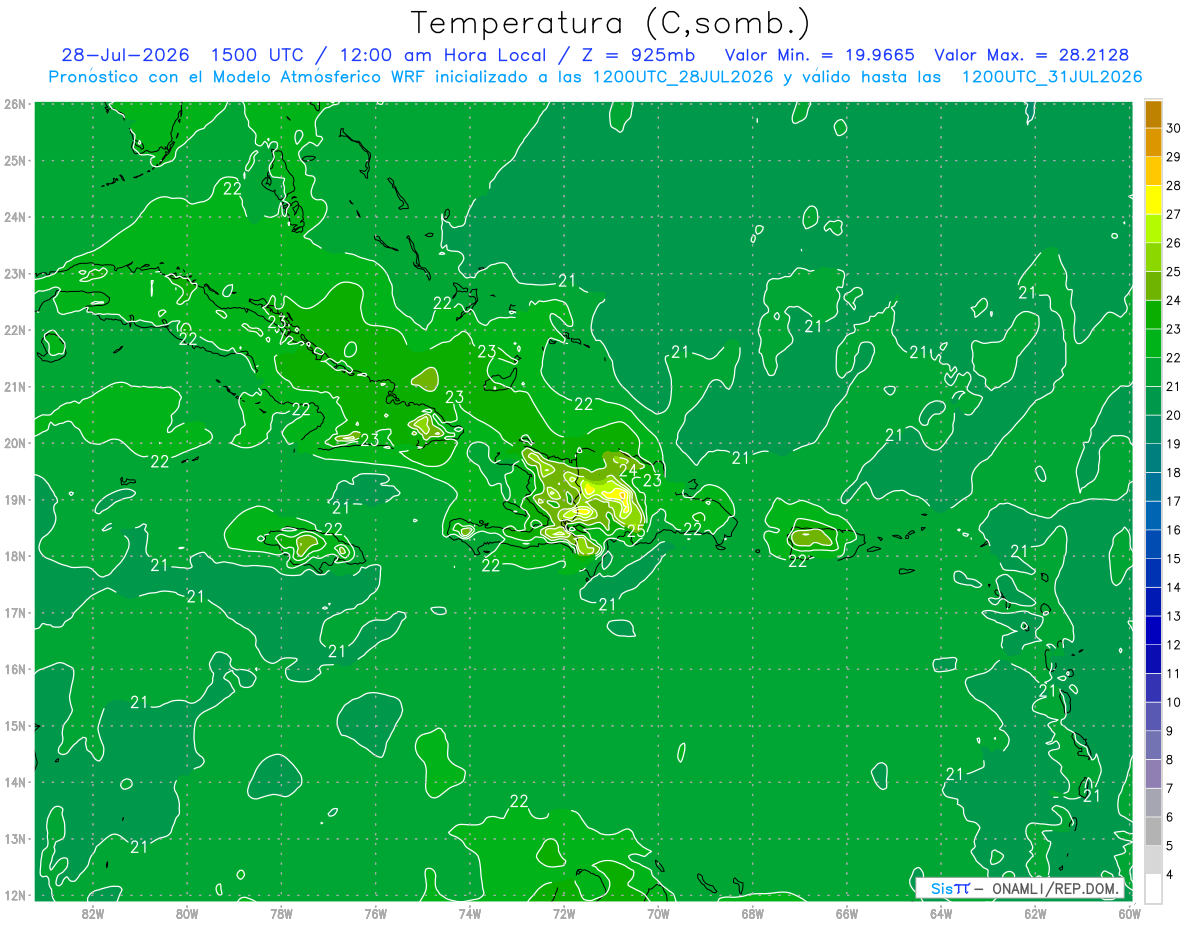This screenshot has width=1200, height=927.
Task: Click the '1200UTC_31JUL2026' valid-until timestamp
Action: tap(1051, 77)
